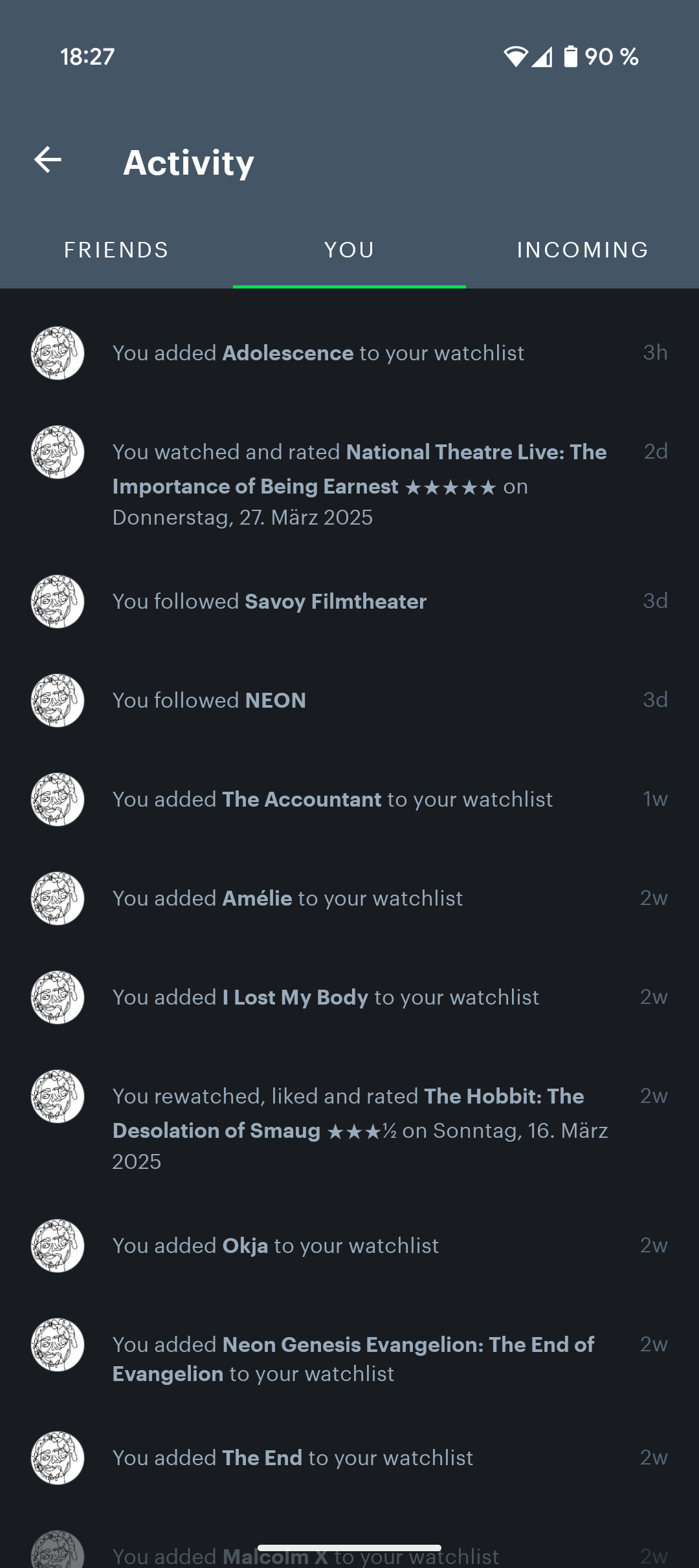Tap avatar beside Savoy Filmtheater follow entry
The image size is (699, 1568).
[x=58, y=602]
